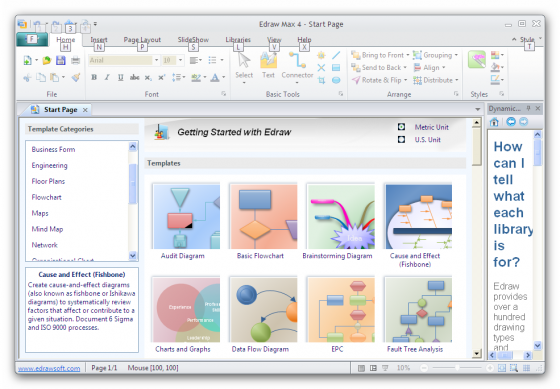Choose the Text tool icon

click(268, 61)
